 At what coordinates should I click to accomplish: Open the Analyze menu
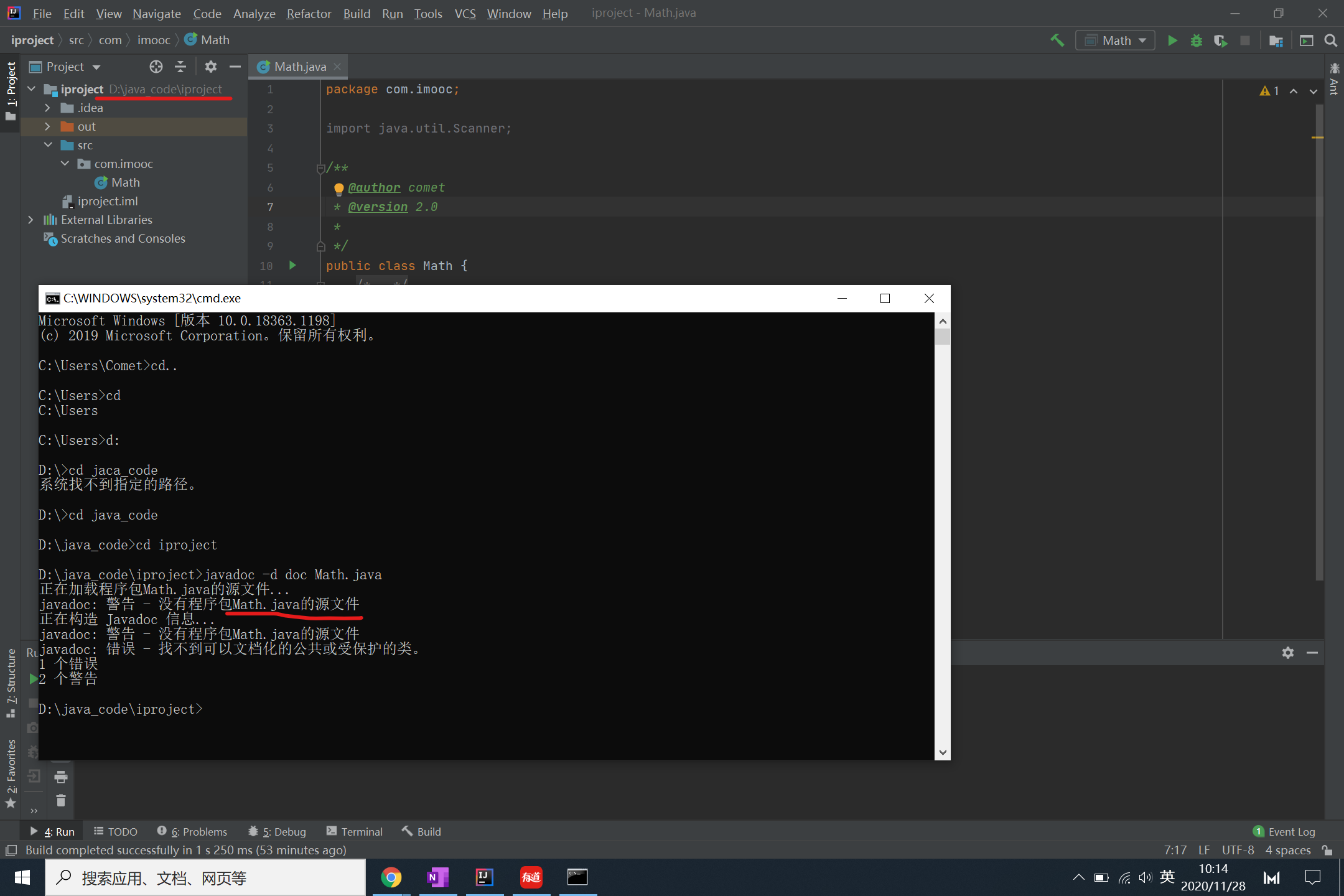(x=254, y=14)
